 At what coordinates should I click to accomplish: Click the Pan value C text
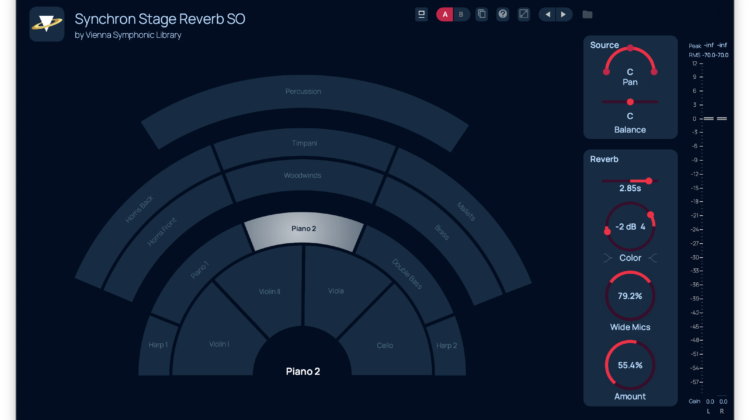[630, 72]
